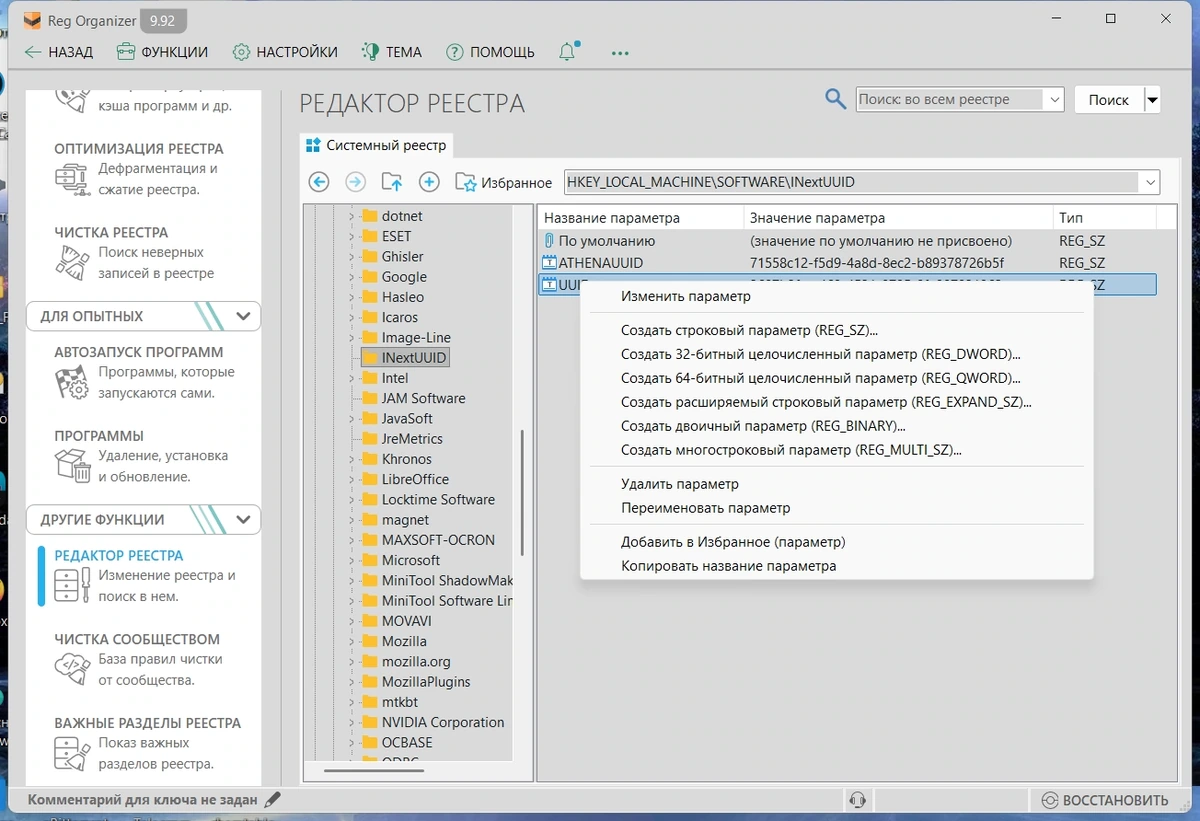
Task: Expand the dotnet tree node
Action: click(x=351, y=216)
